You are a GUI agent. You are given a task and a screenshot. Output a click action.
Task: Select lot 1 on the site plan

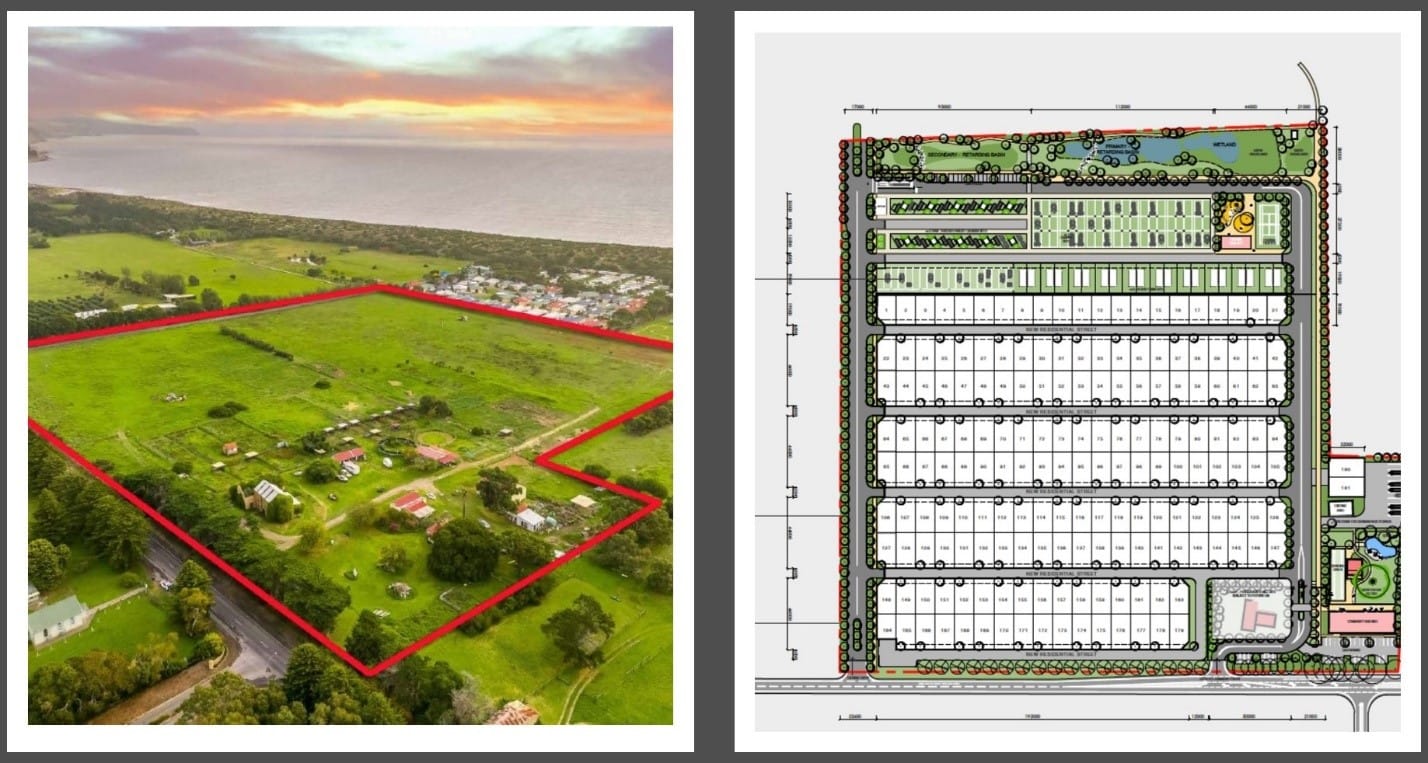[x=887, y=311]
